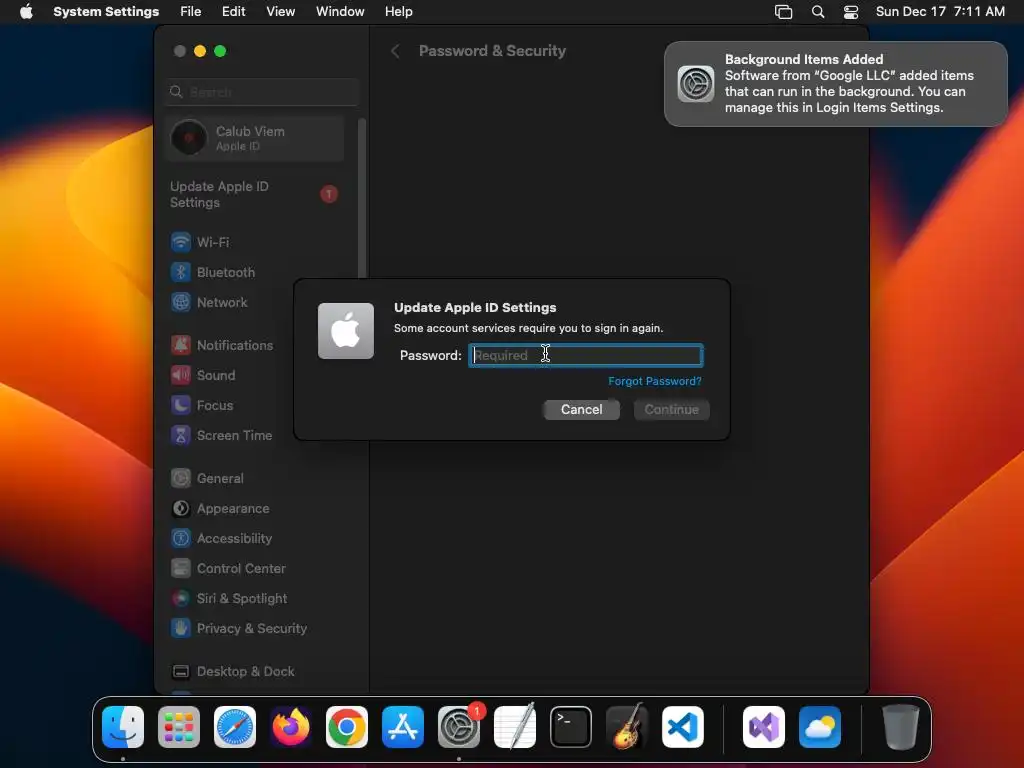Viewport: 1024px width, 768px height.
Task: Launch Firefox from the Dock
Action: (291, 727)
